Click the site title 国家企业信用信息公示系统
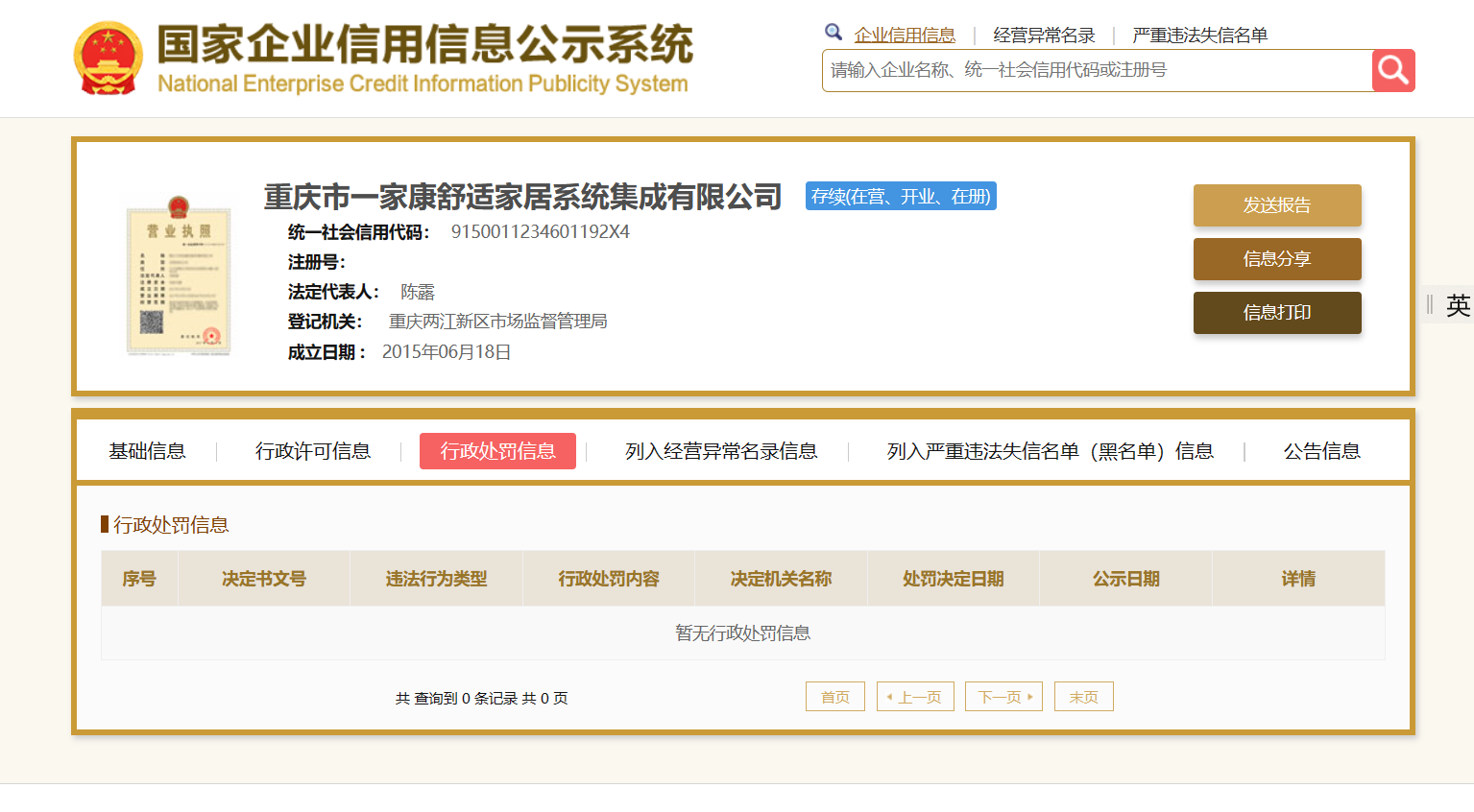Viewport: 1474px width, 812px height. click(424, 44)
